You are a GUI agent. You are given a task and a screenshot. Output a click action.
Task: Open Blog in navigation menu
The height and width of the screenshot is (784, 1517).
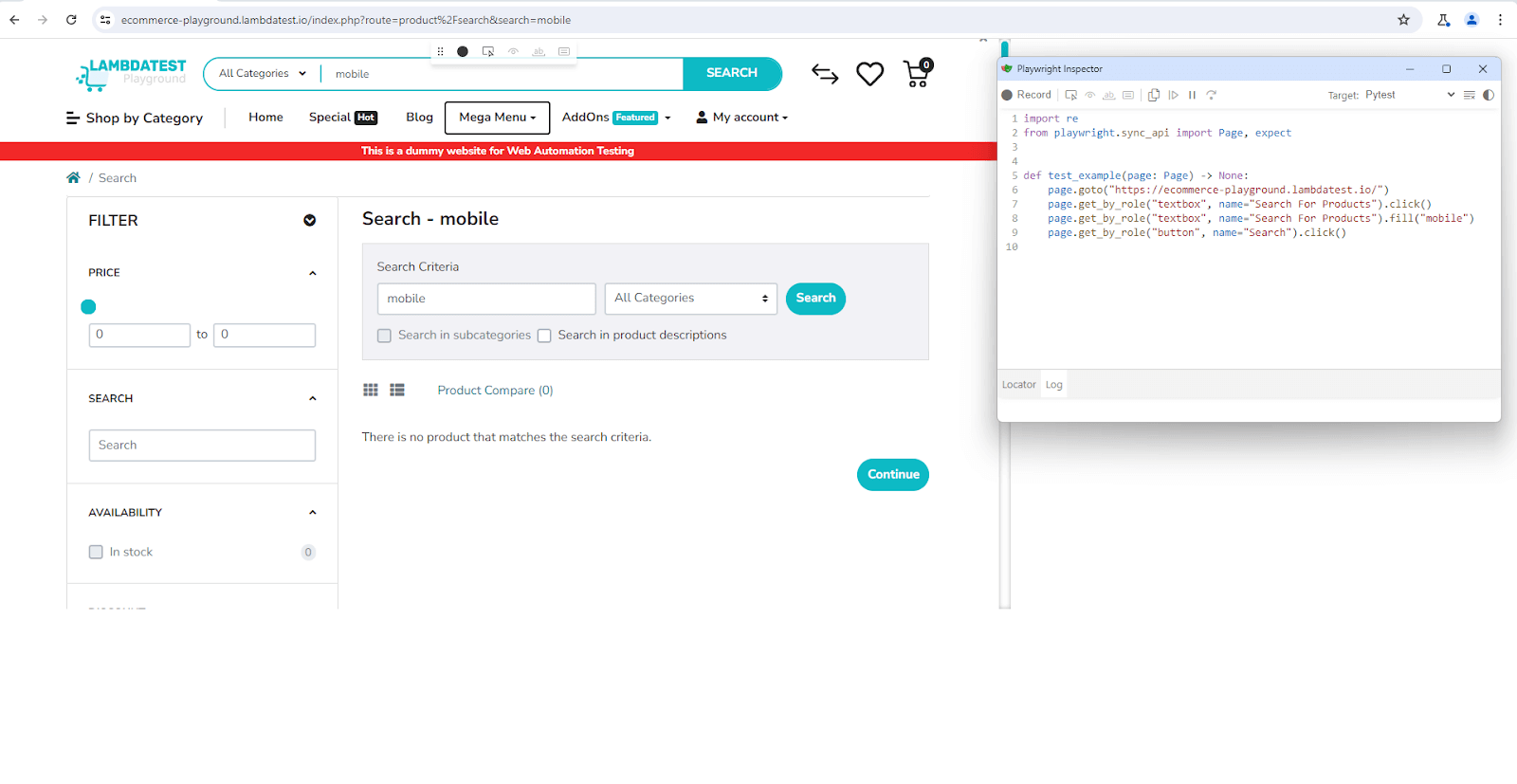coord(419,118)
